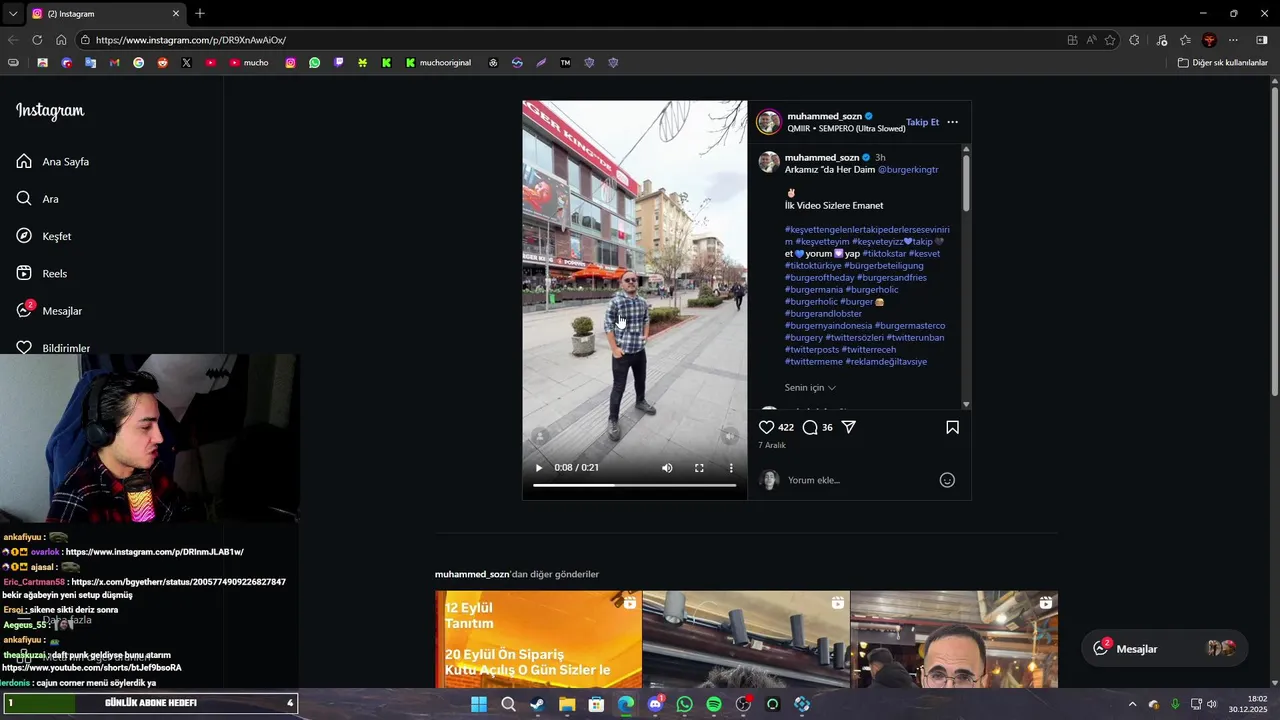Open the X bookmark in bookmarks bar

186,62
